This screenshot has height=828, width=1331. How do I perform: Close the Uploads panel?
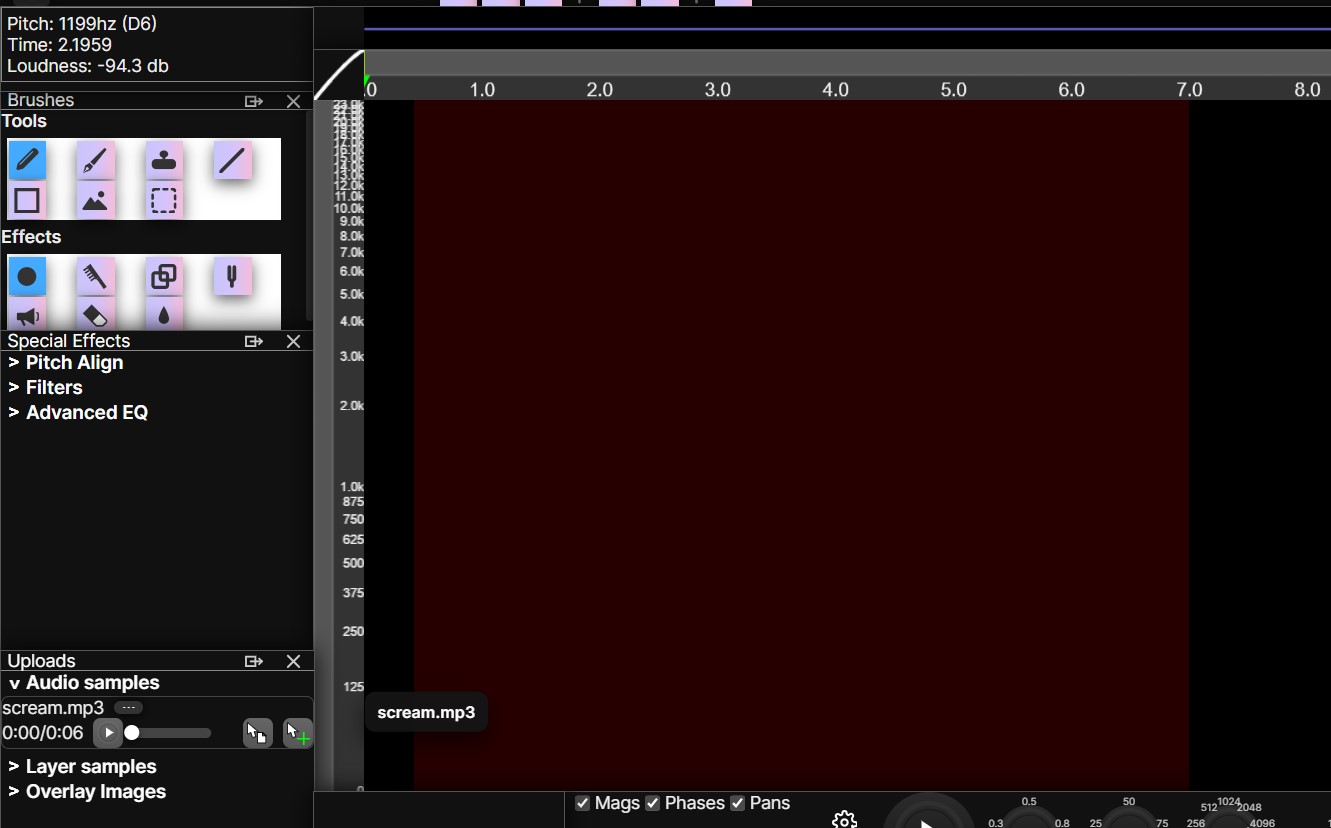[293, 661]
